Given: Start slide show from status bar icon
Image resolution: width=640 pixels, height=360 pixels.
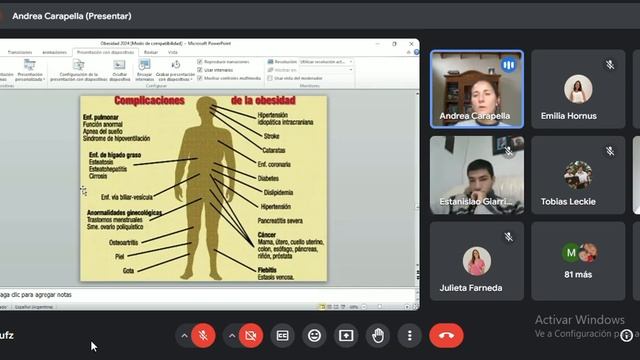Looking at the screenshot, I should click(x=343, y=307).
